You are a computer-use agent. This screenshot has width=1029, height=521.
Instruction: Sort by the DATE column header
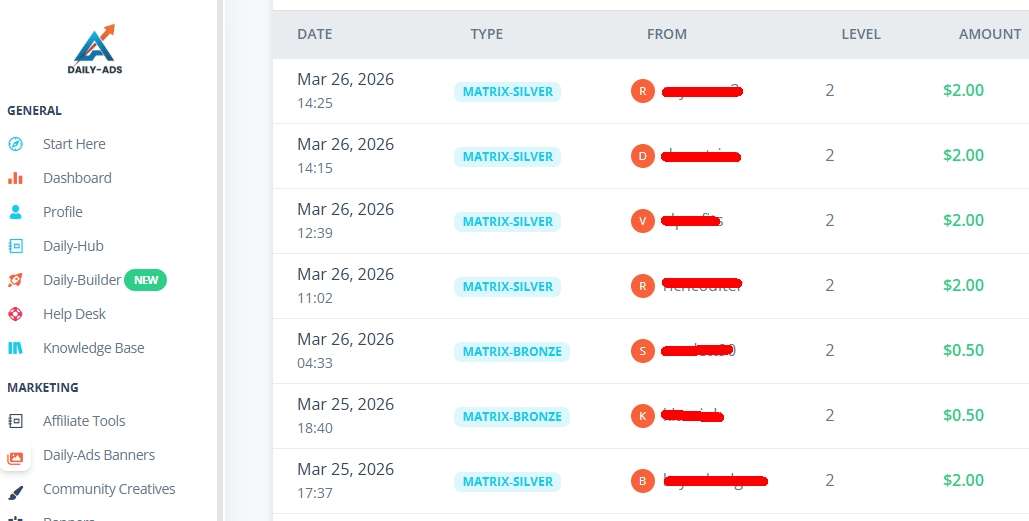pos(314,34)
